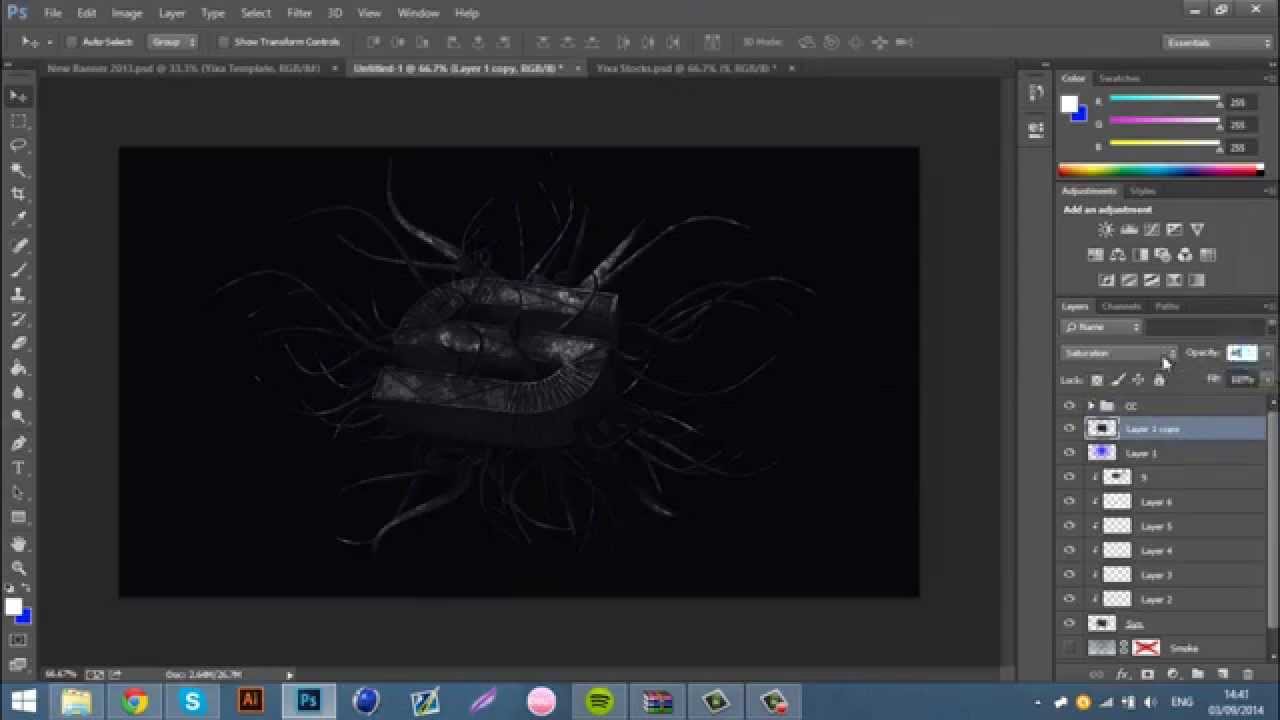Viewport: 1280px width, 720px height.
Task: Delete layer using the trash icon
Action: [1247, 675]
